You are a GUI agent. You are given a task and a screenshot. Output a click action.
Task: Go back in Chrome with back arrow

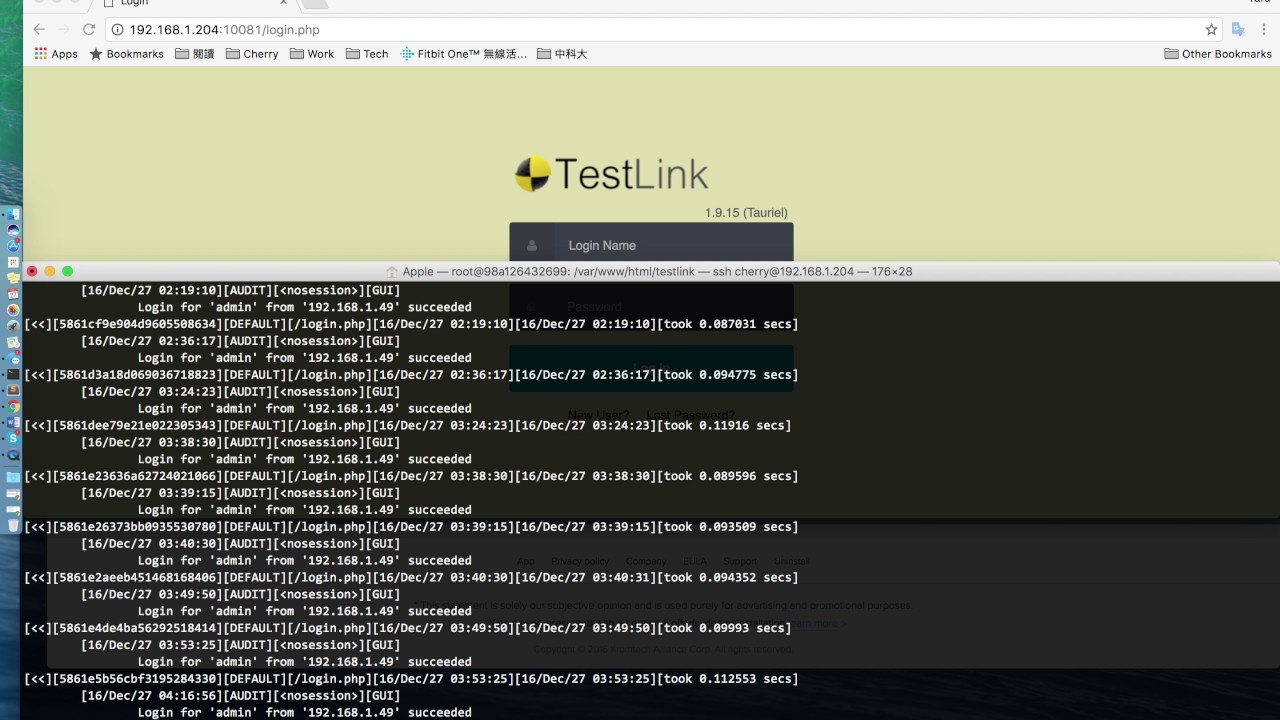38,30
